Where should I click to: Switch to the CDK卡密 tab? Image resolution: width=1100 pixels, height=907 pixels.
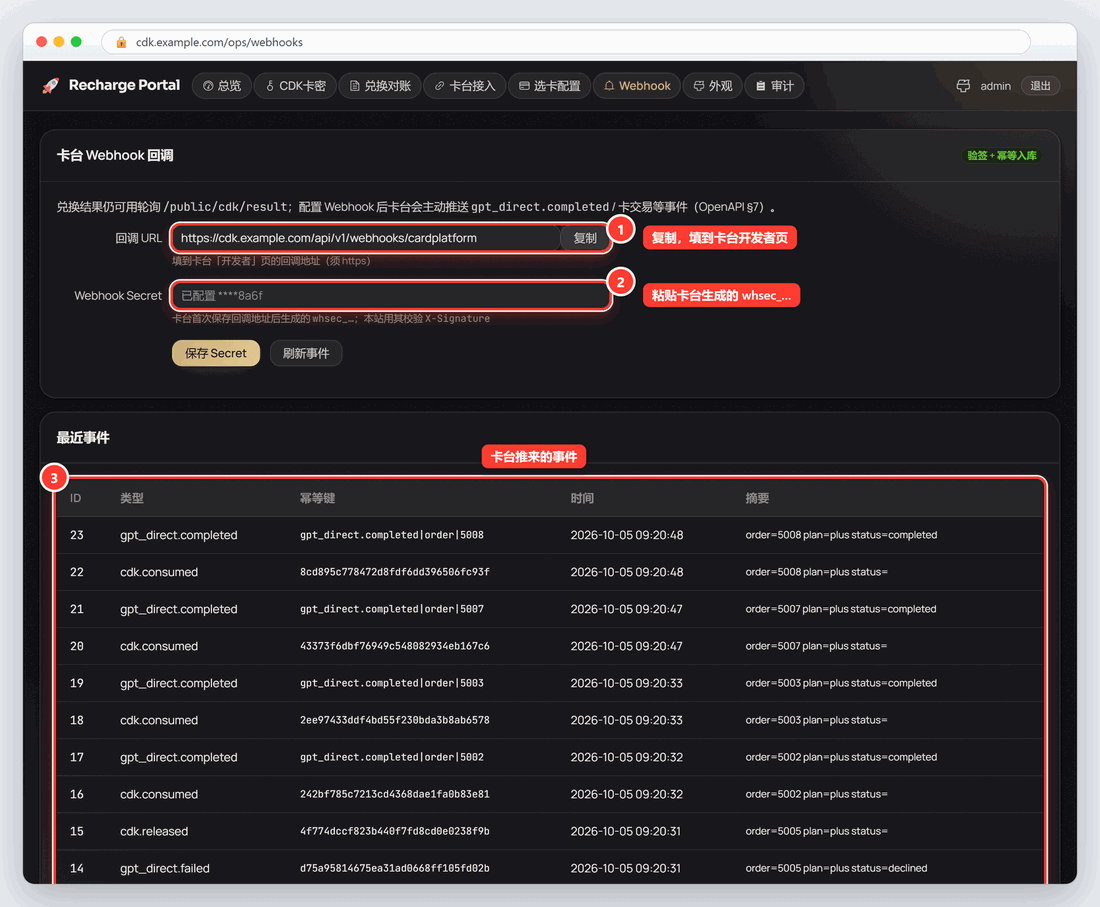(295, 86)
